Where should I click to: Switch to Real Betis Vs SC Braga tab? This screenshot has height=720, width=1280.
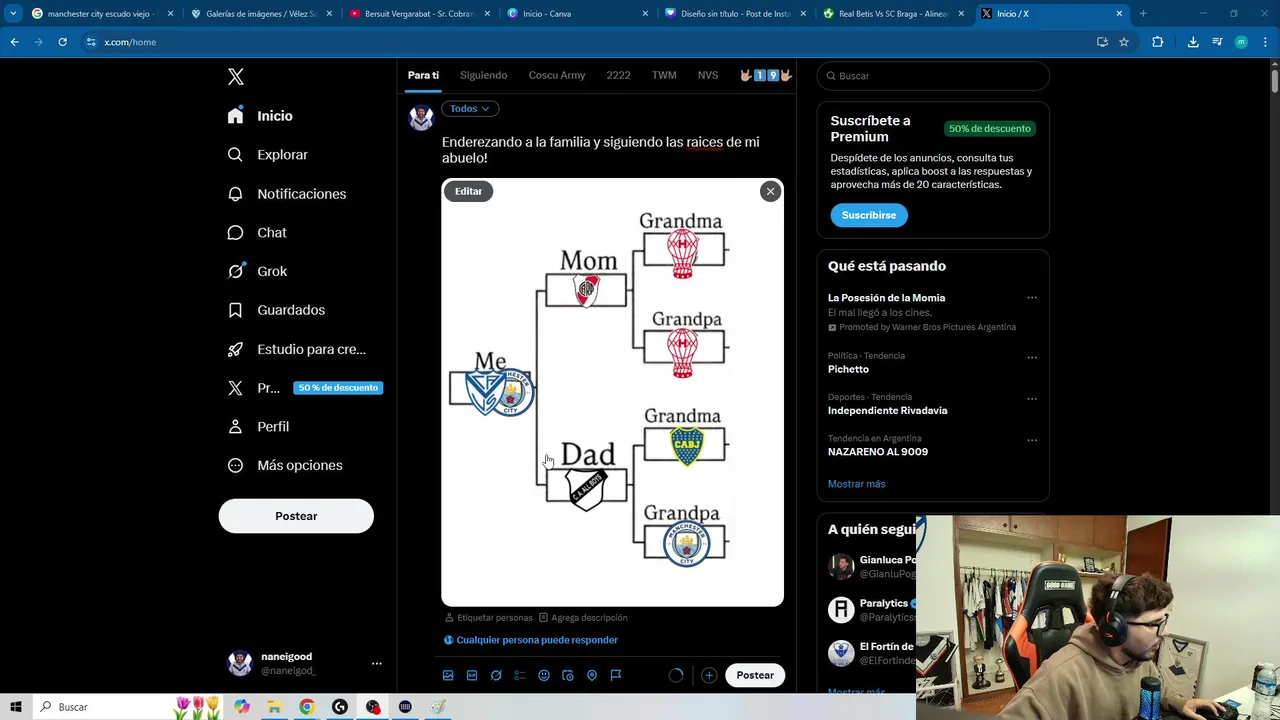click(893, 14)
